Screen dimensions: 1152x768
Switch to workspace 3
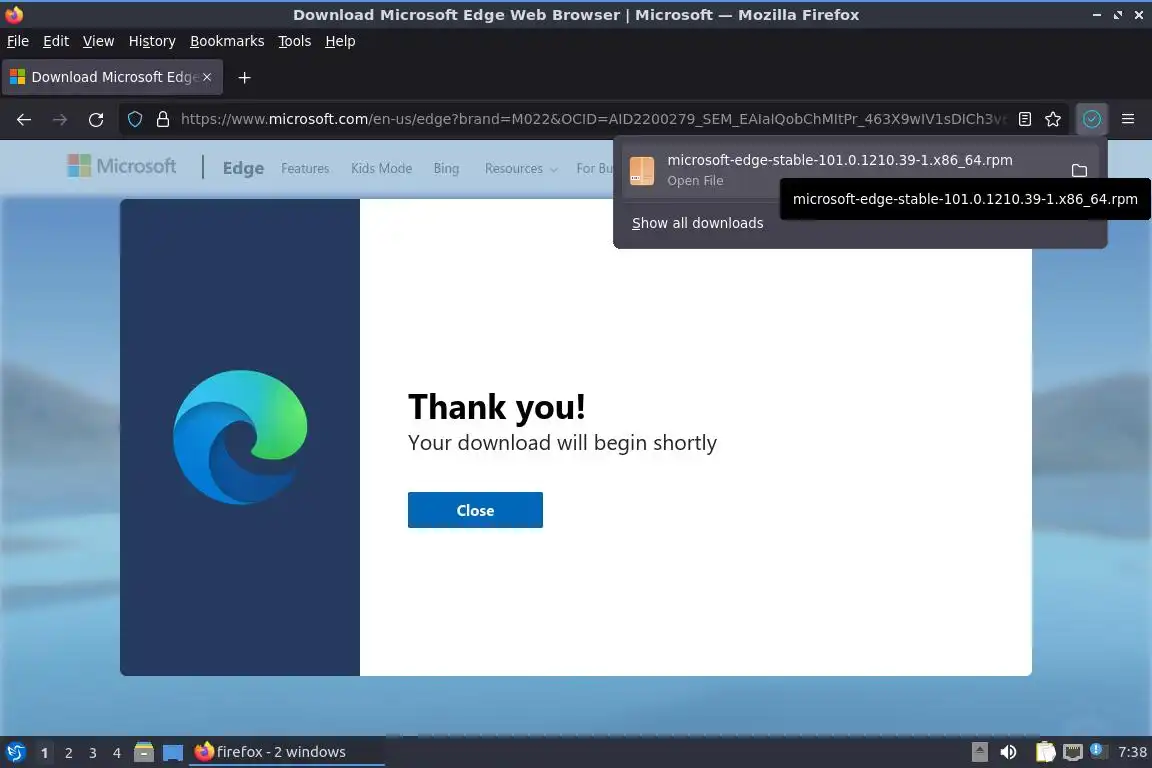pos(93,753)
